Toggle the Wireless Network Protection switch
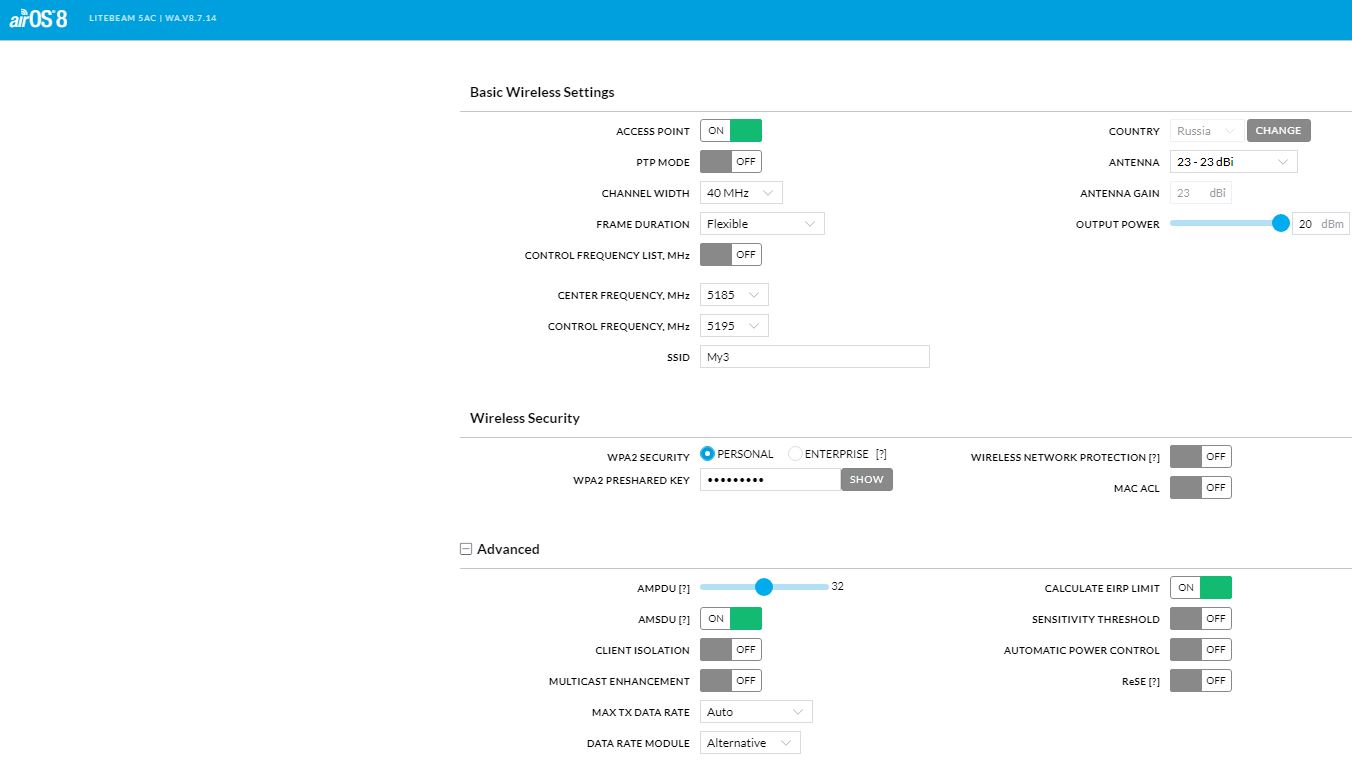 pos(1201,457)
